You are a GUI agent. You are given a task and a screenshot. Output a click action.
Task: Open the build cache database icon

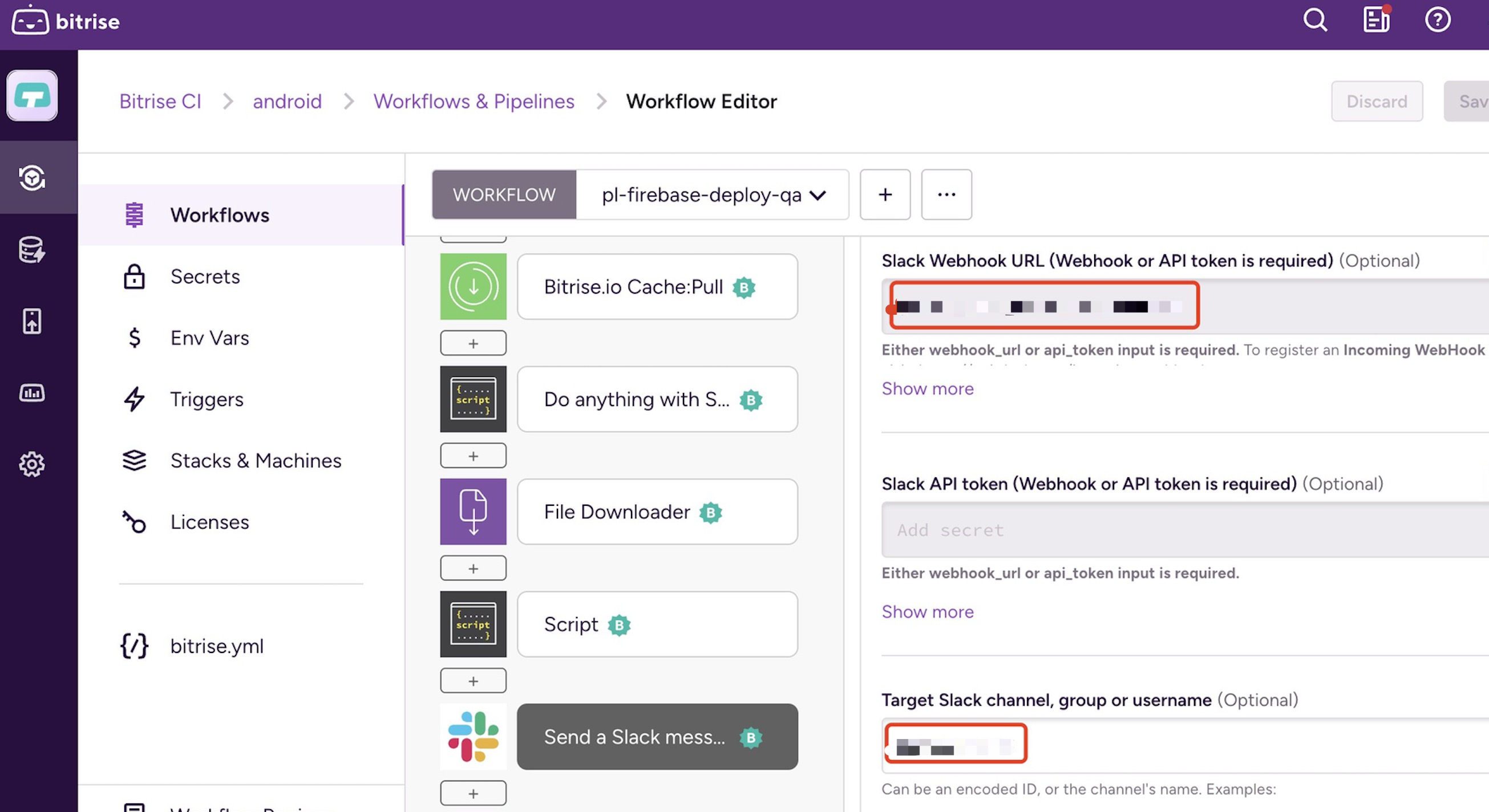(x=33, y=250)
